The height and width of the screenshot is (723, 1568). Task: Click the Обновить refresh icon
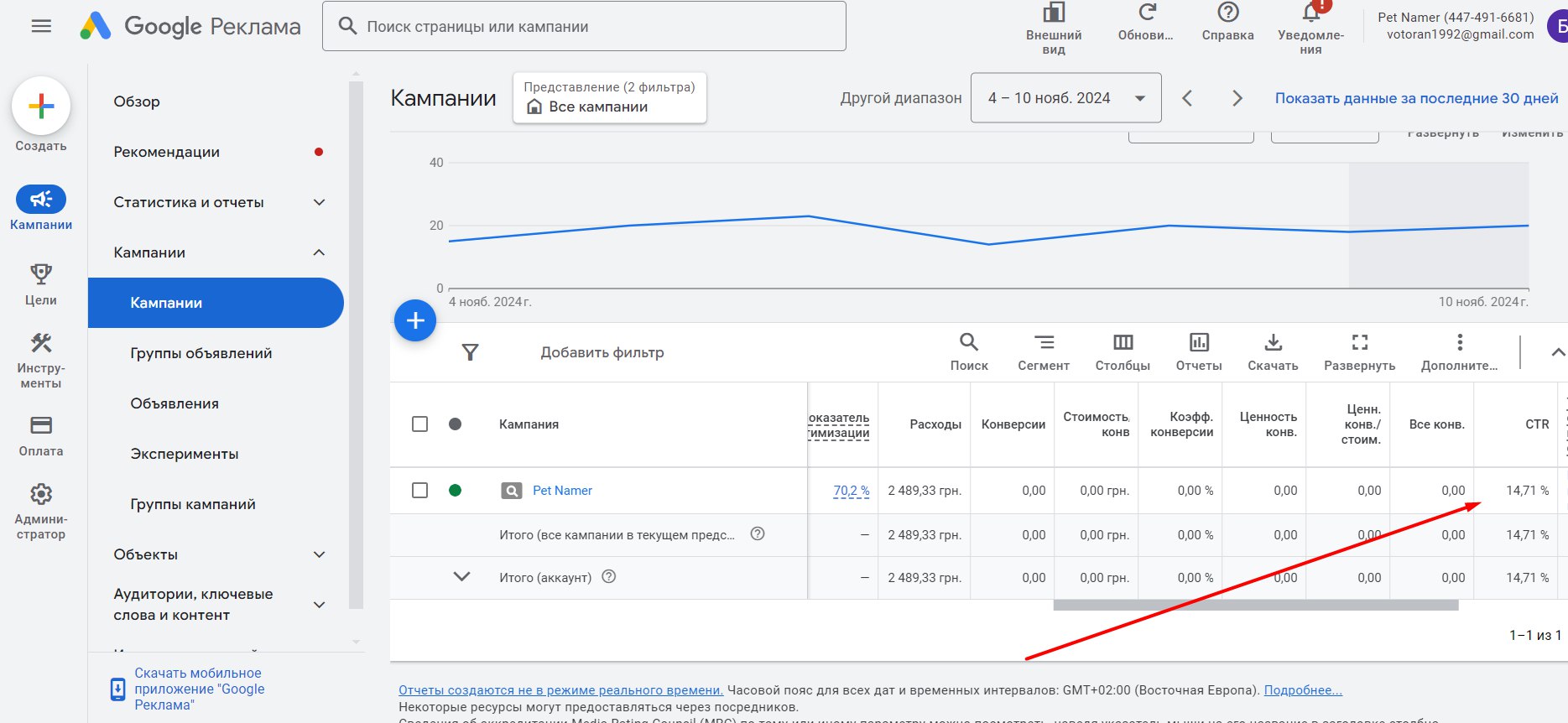coord(1146,13)
